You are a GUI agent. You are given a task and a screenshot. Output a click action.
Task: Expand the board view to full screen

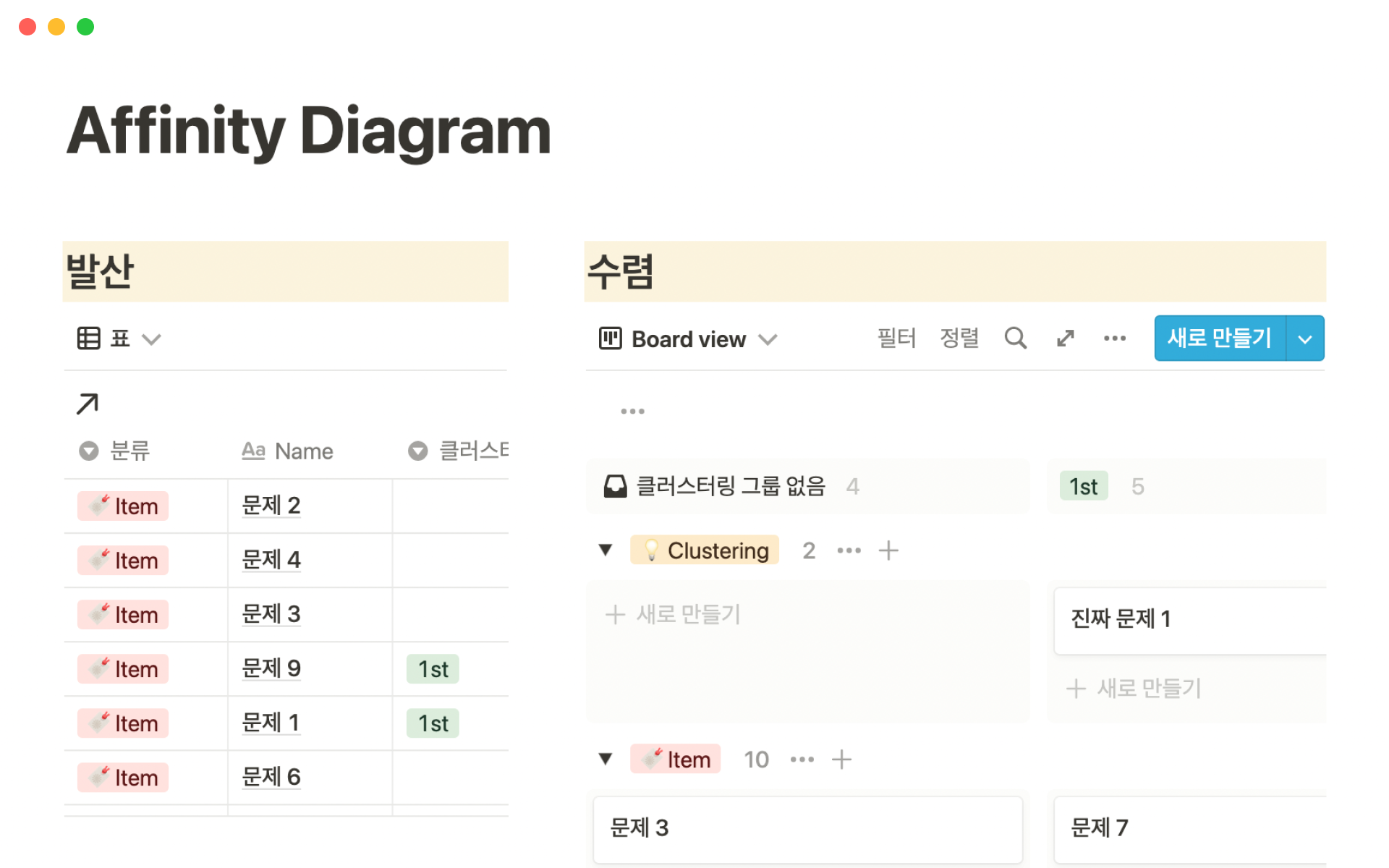1064,338
